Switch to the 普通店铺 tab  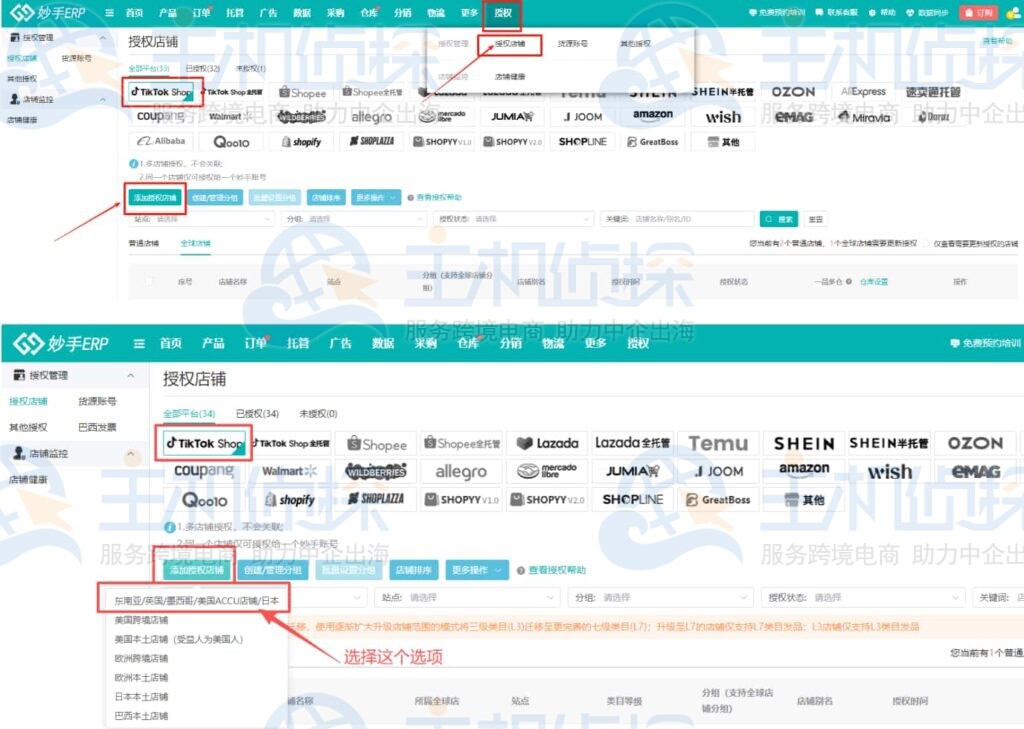click(x=143, y=243)
